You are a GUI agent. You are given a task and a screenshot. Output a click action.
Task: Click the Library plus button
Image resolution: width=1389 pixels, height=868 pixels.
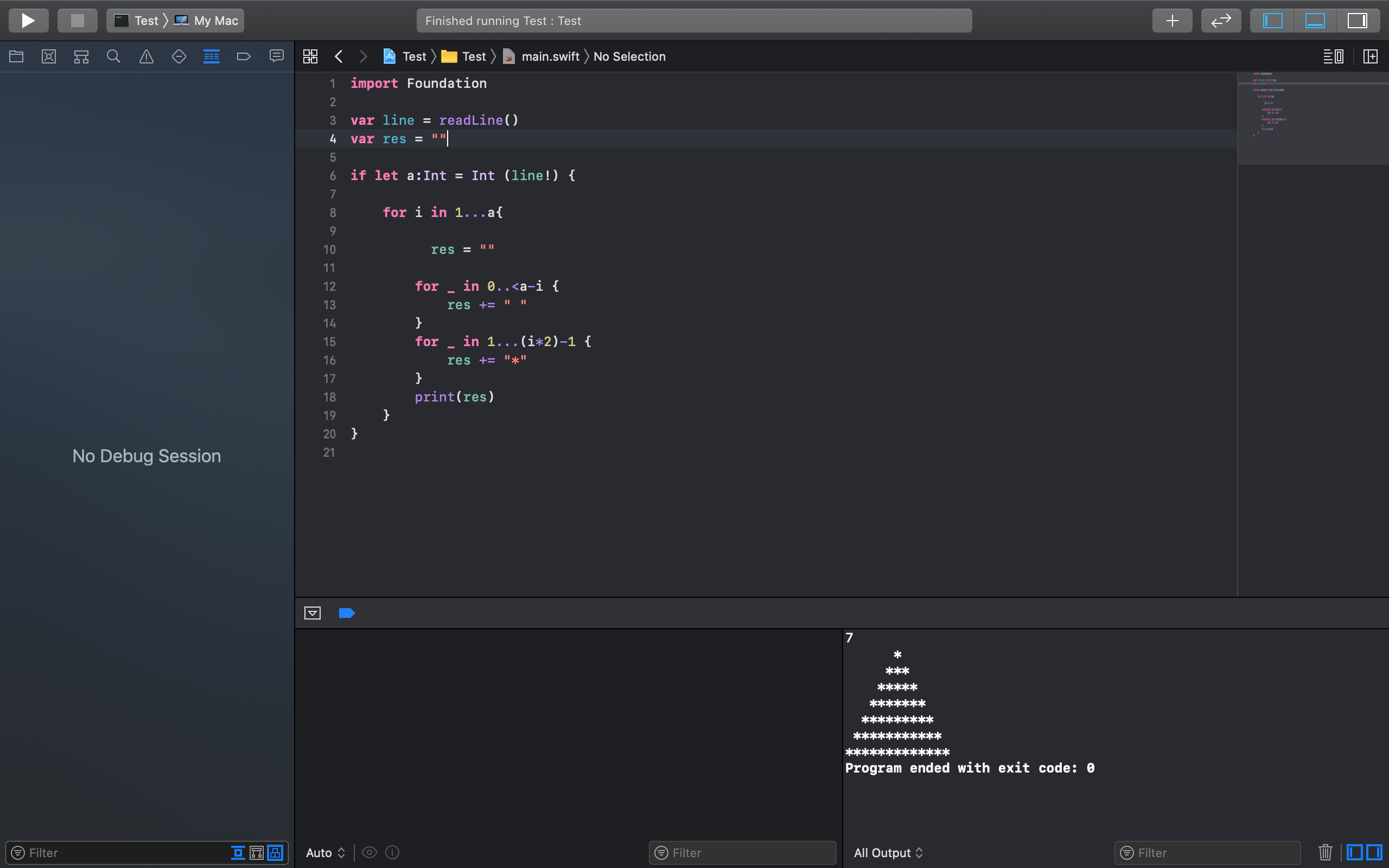1172,21
